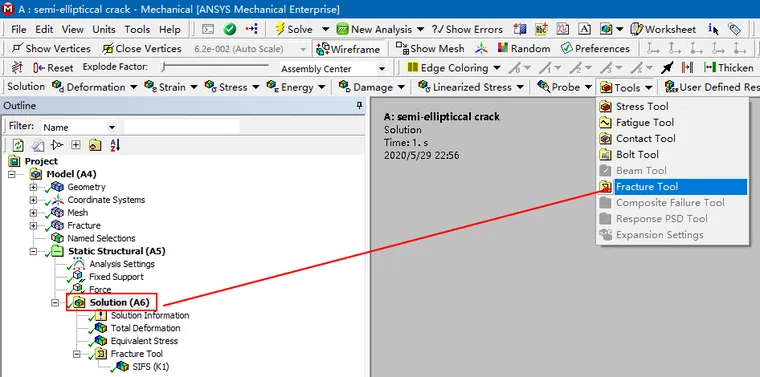Expand the Coordinate Systems node
Image resolution: width=760 pixels, height=377 pixels.
(33, 200)
